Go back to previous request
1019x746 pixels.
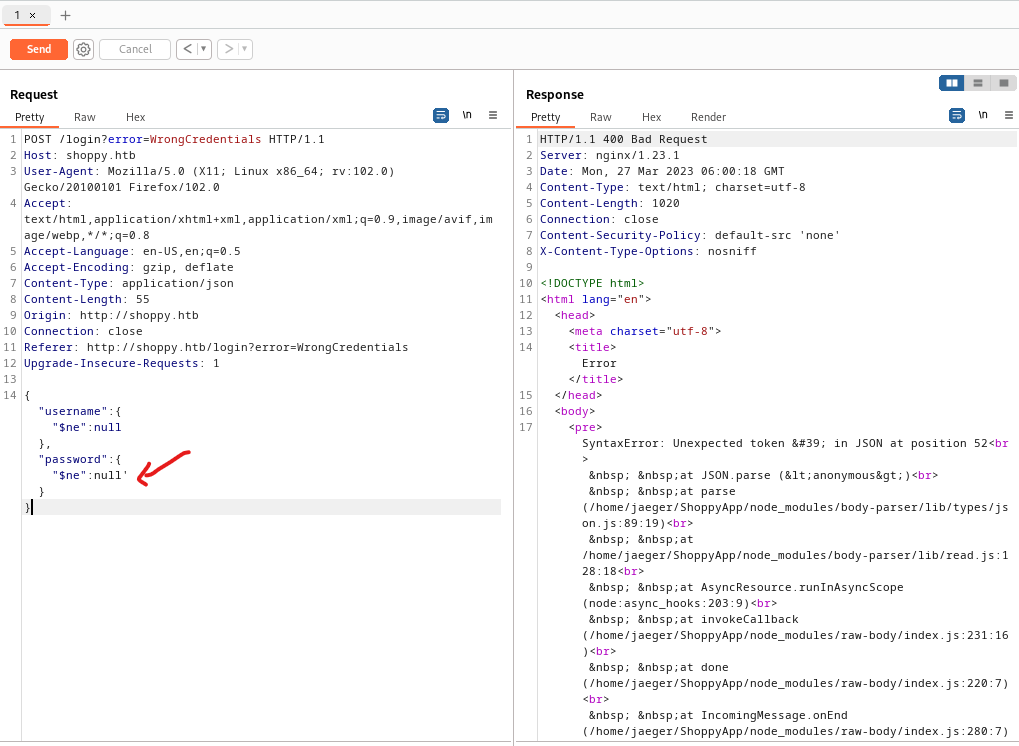[187, 49]
